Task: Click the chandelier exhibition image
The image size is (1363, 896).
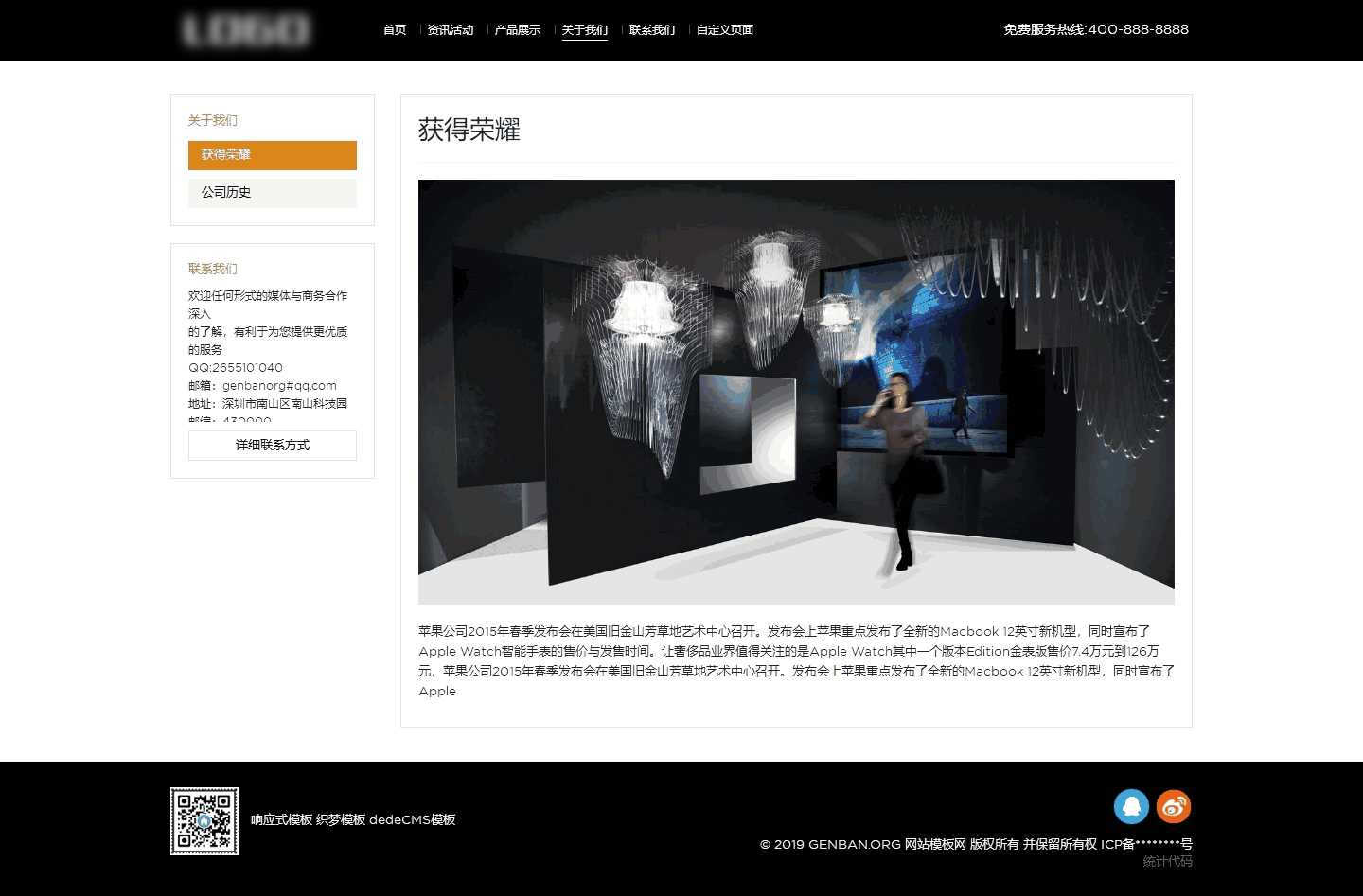Action: (796, 392)
